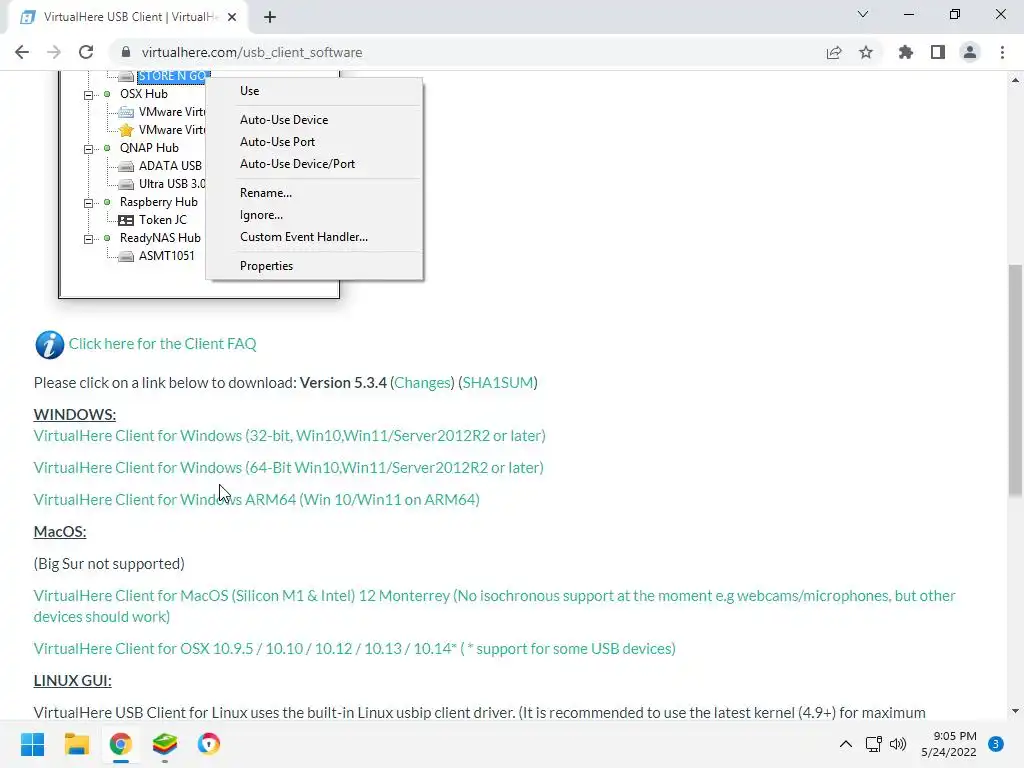Image resolution: width=1024 pixels, height=768 pixels.
Task: Open volume control in tray
Action: 898,744
